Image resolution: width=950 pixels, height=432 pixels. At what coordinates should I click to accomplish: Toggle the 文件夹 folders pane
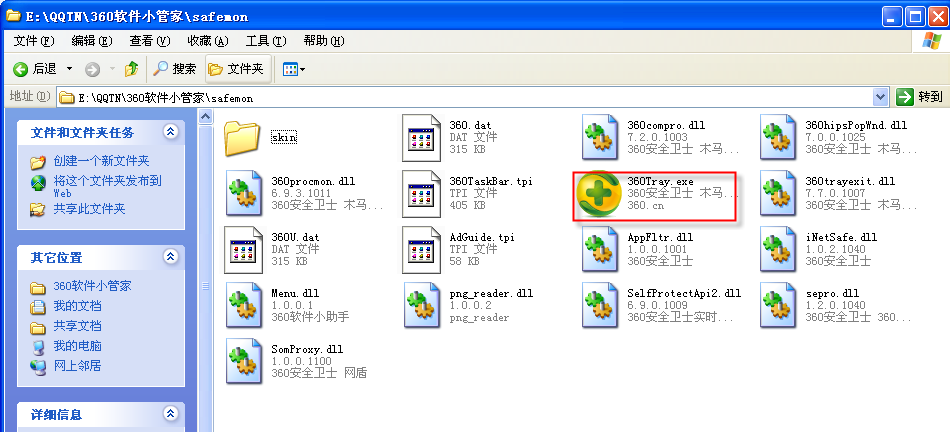237,69
